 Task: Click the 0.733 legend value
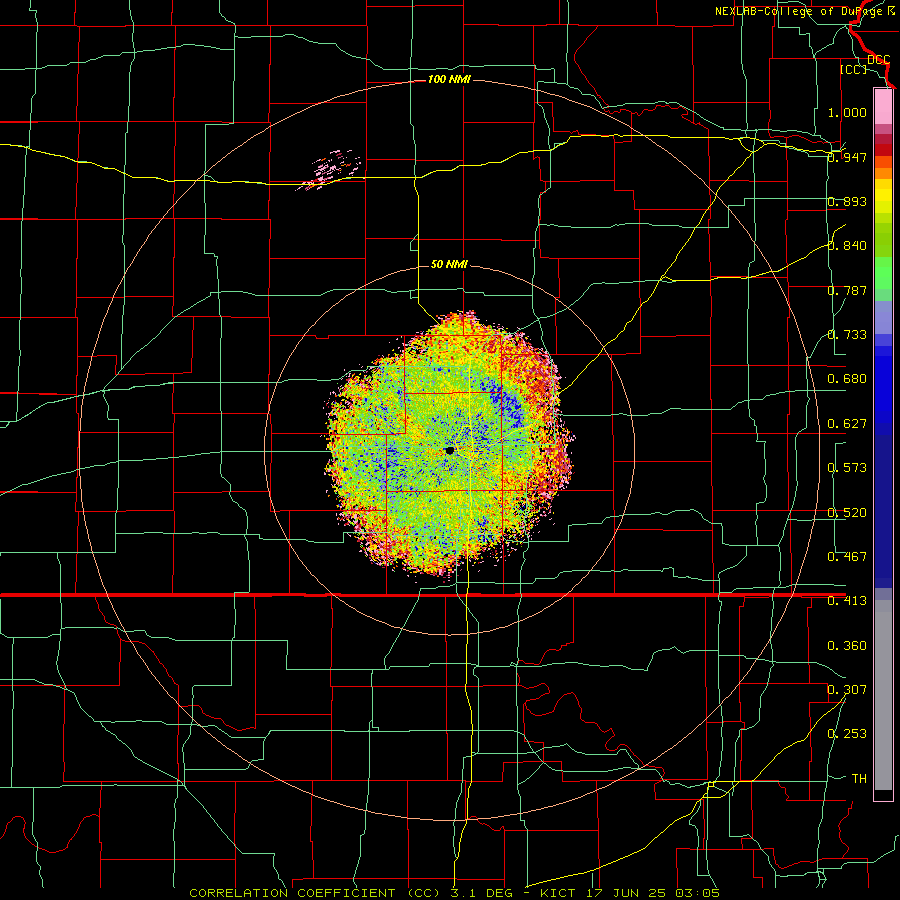(847, 335)
